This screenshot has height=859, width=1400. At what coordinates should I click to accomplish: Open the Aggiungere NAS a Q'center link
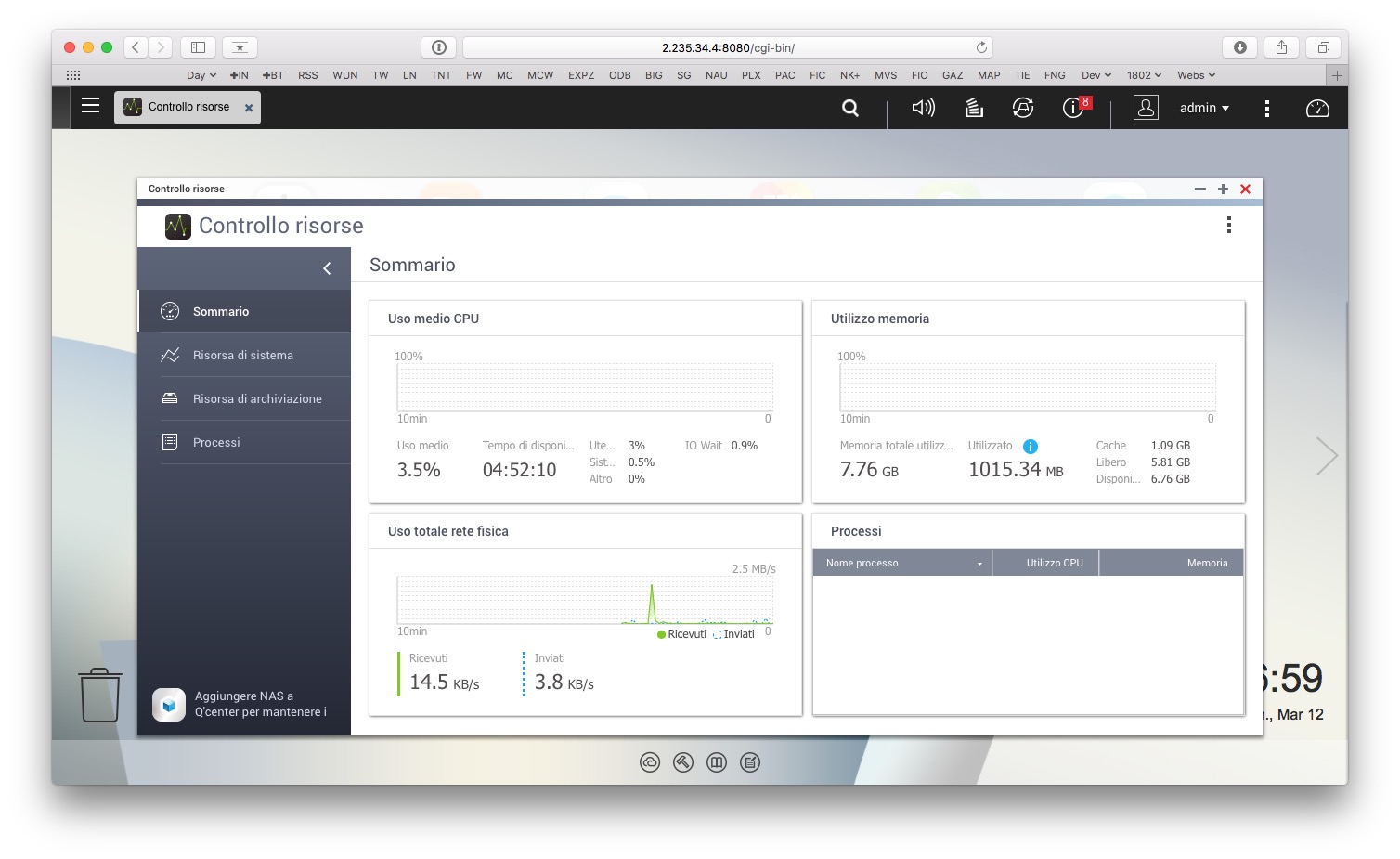(261, 704)
